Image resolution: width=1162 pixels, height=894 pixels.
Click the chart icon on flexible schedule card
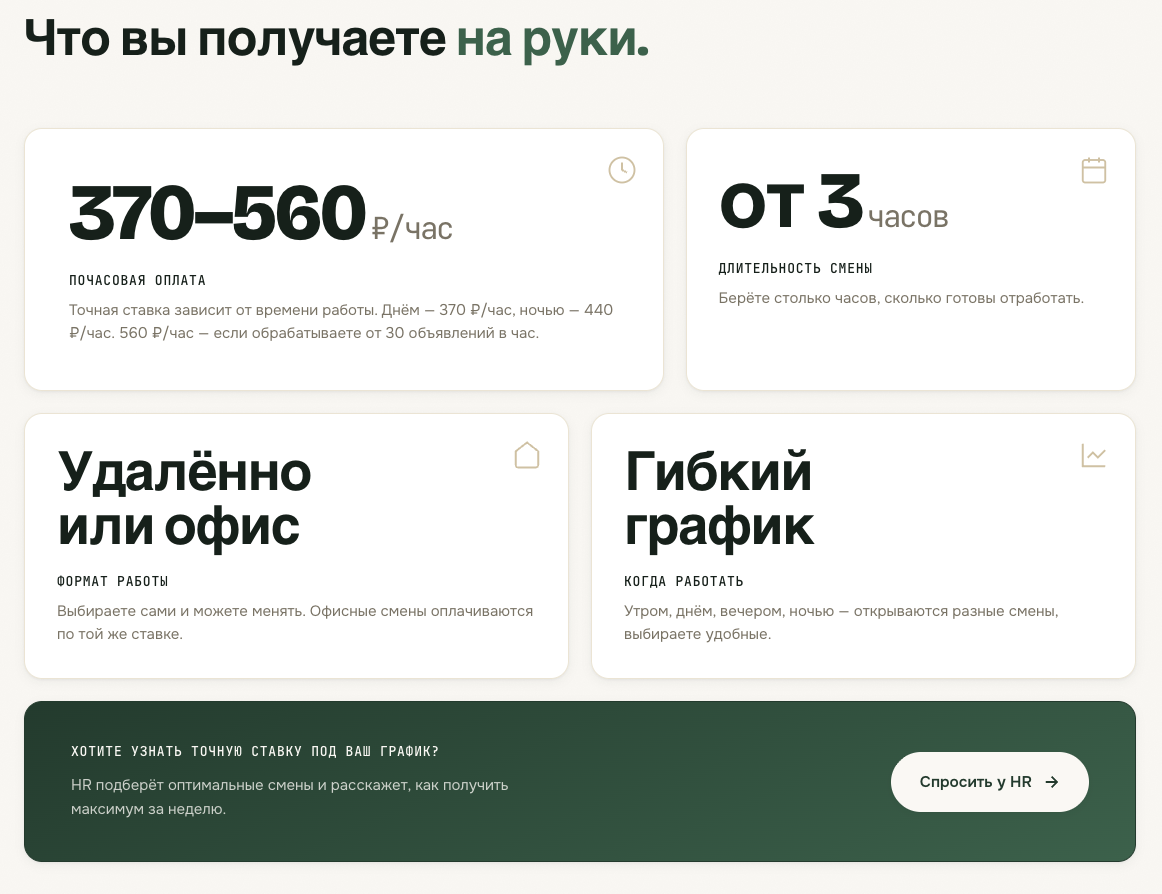(x=1094, y=455)
